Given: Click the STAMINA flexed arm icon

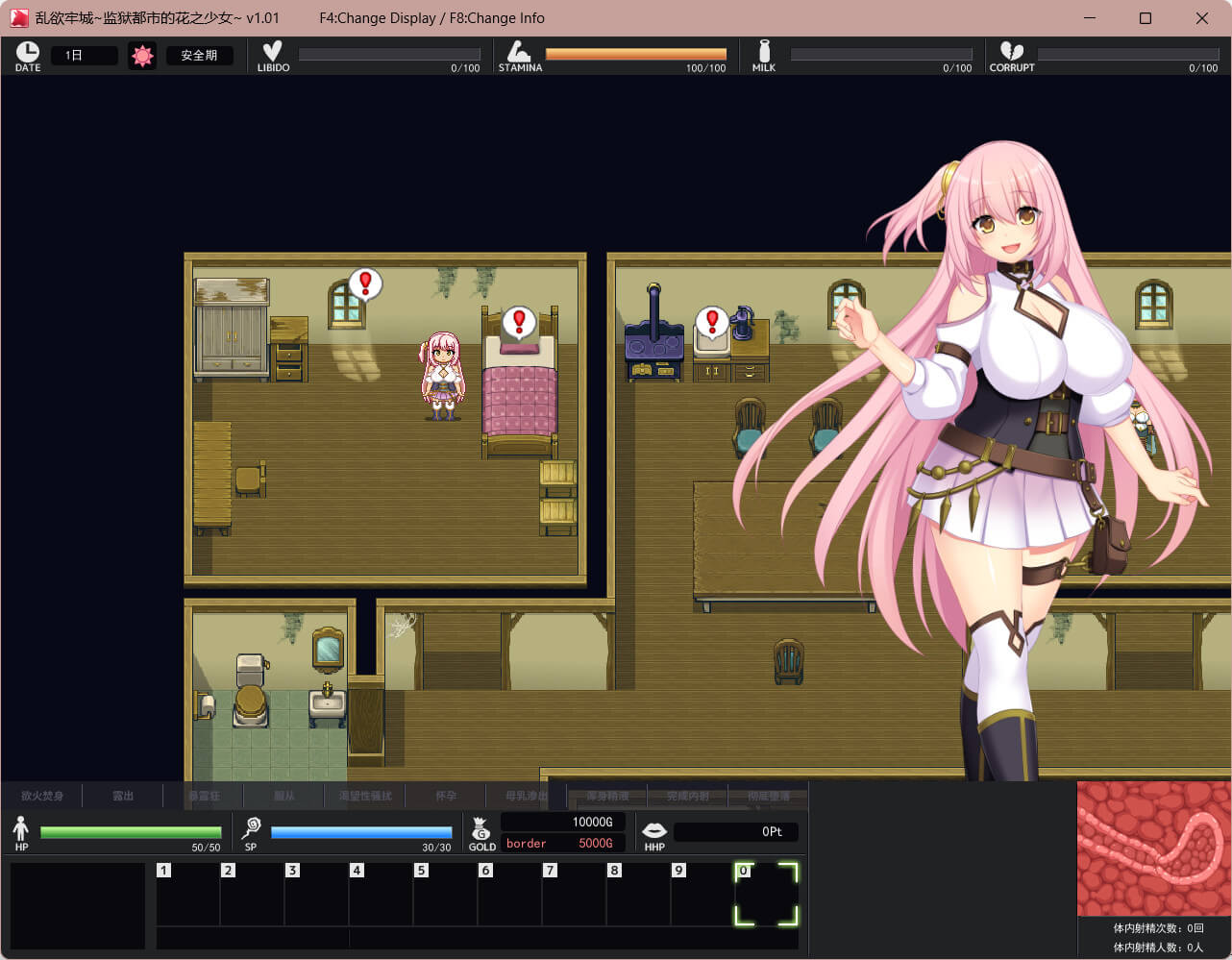Looking at the screenshot, I should coord(519,52).
